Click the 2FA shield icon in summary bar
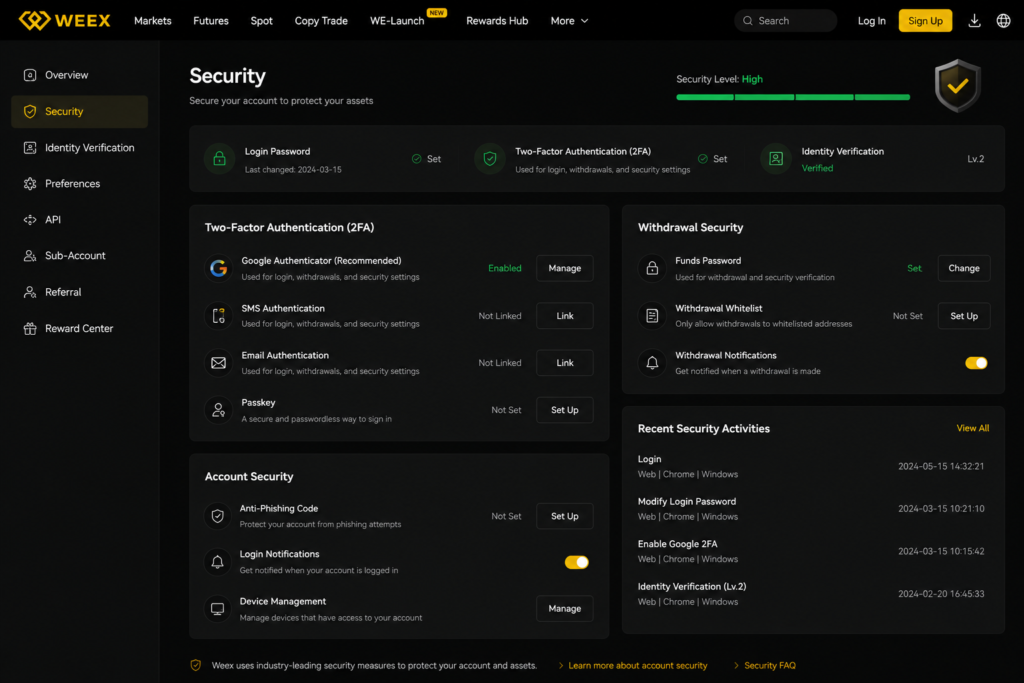 [x=490, y=159]
